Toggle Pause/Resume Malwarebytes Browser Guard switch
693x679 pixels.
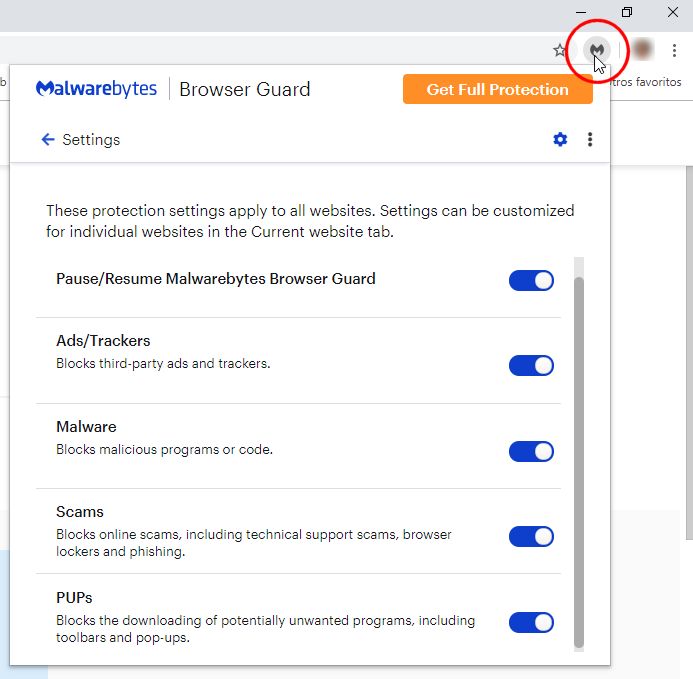click(531, 280)
